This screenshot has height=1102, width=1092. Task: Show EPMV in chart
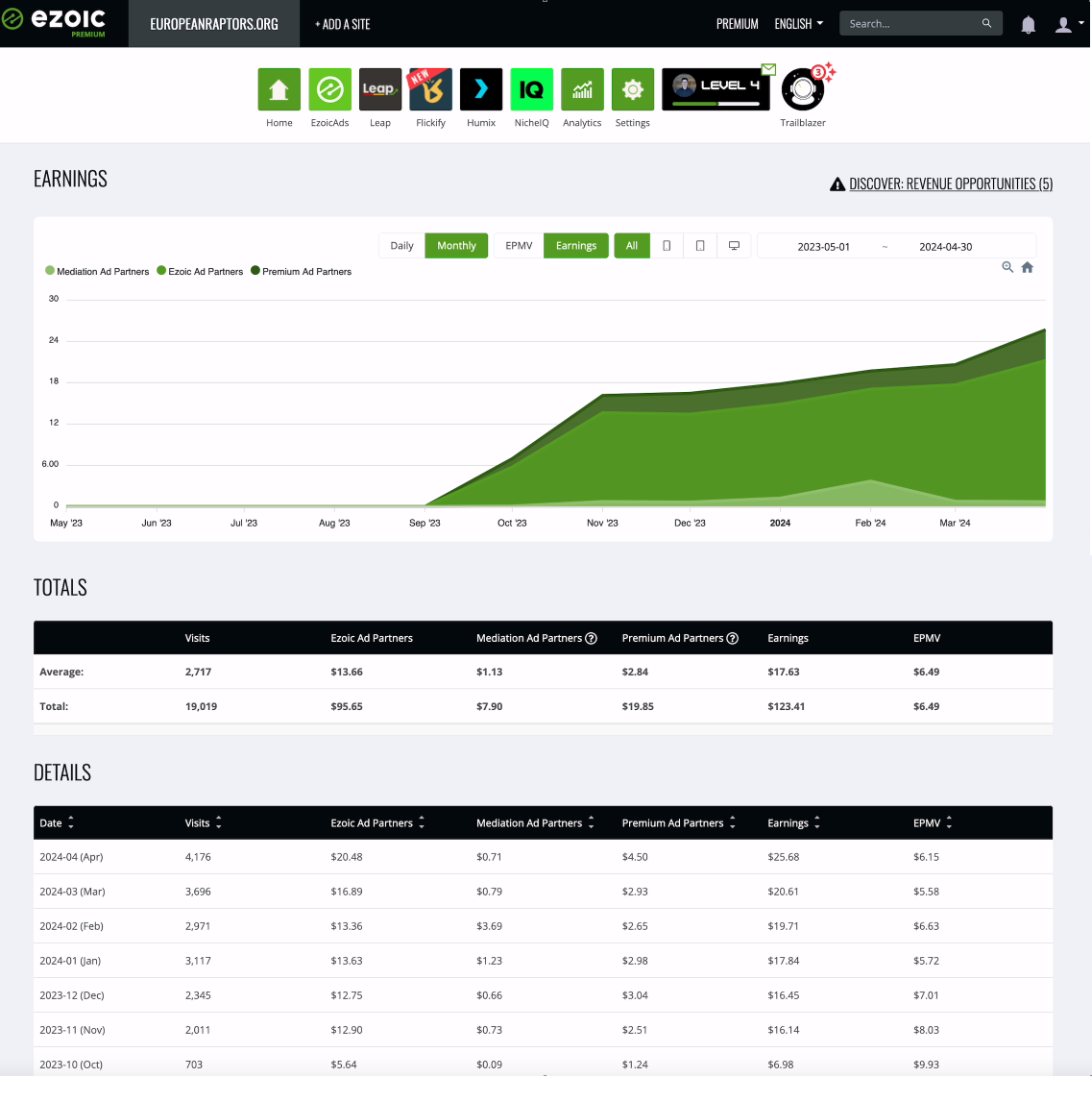[519, 245]
